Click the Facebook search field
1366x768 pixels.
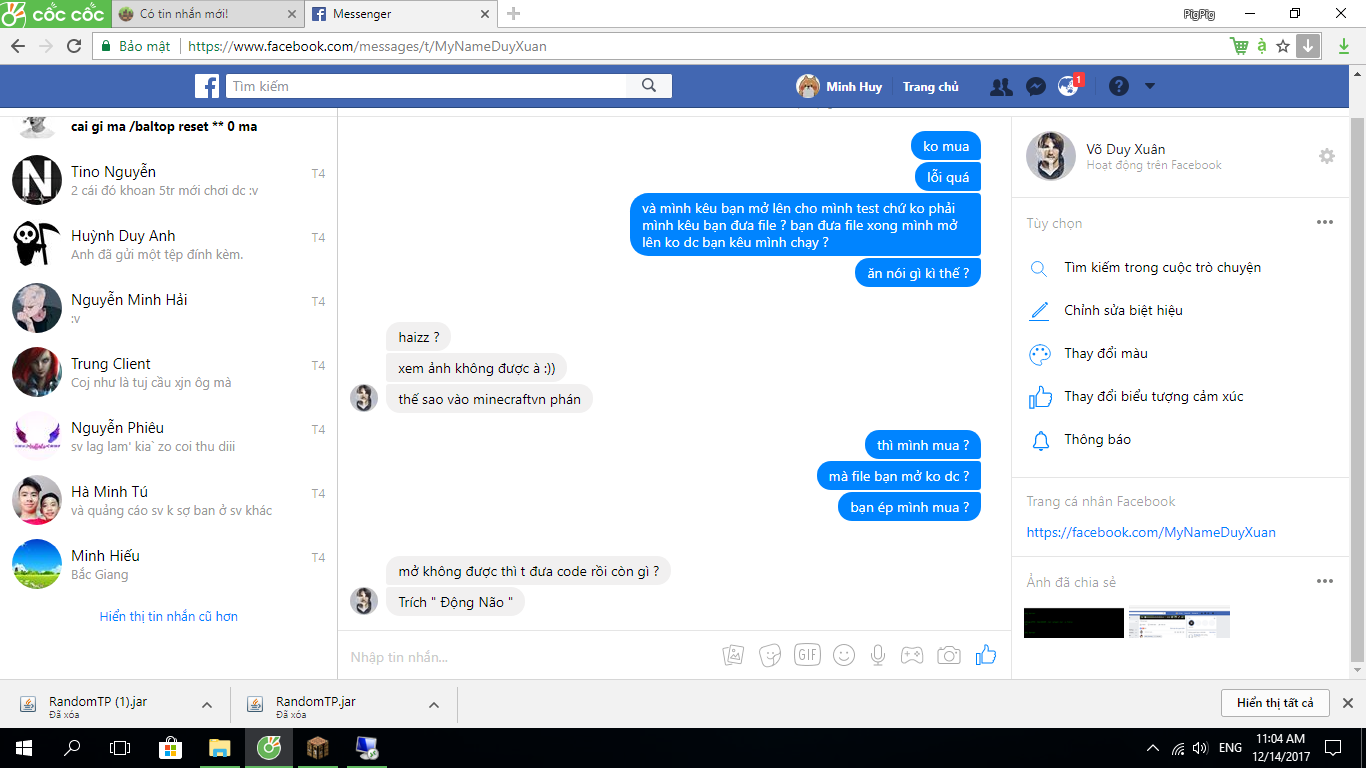click(426, 86)
